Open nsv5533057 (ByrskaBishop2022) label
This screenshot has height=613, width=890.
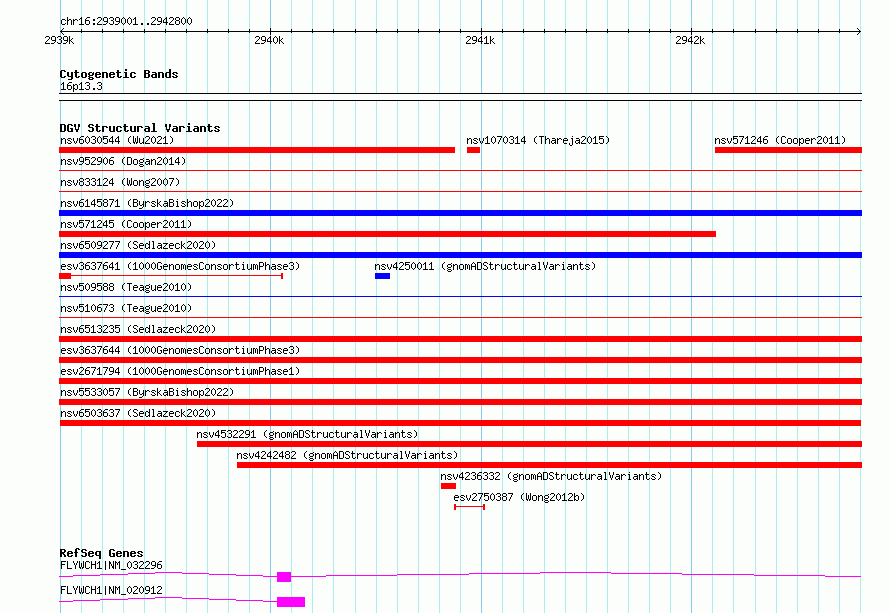(x=147, y=392)
